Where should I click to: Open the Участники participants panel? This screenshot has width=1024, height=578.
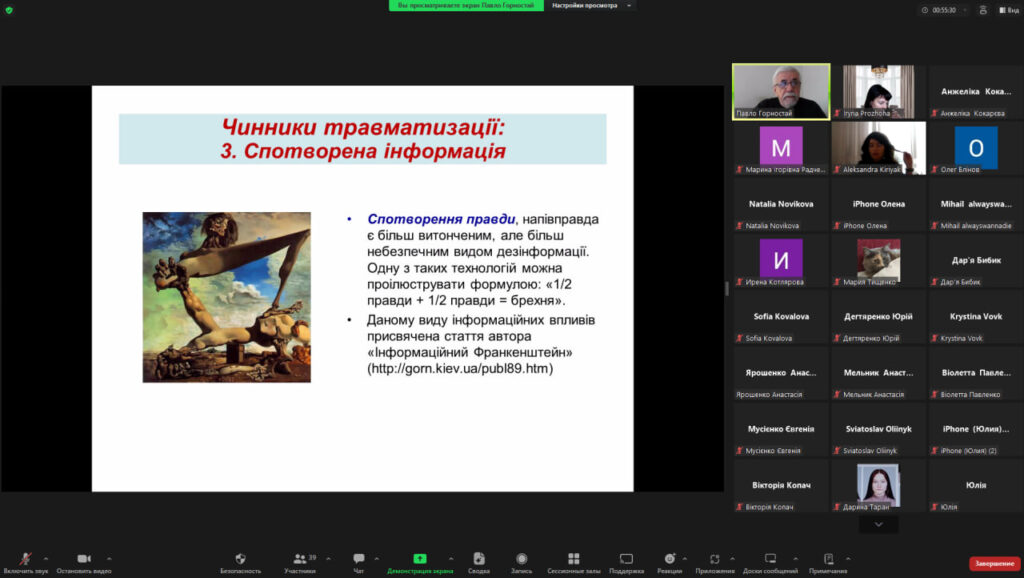(299, 560)
